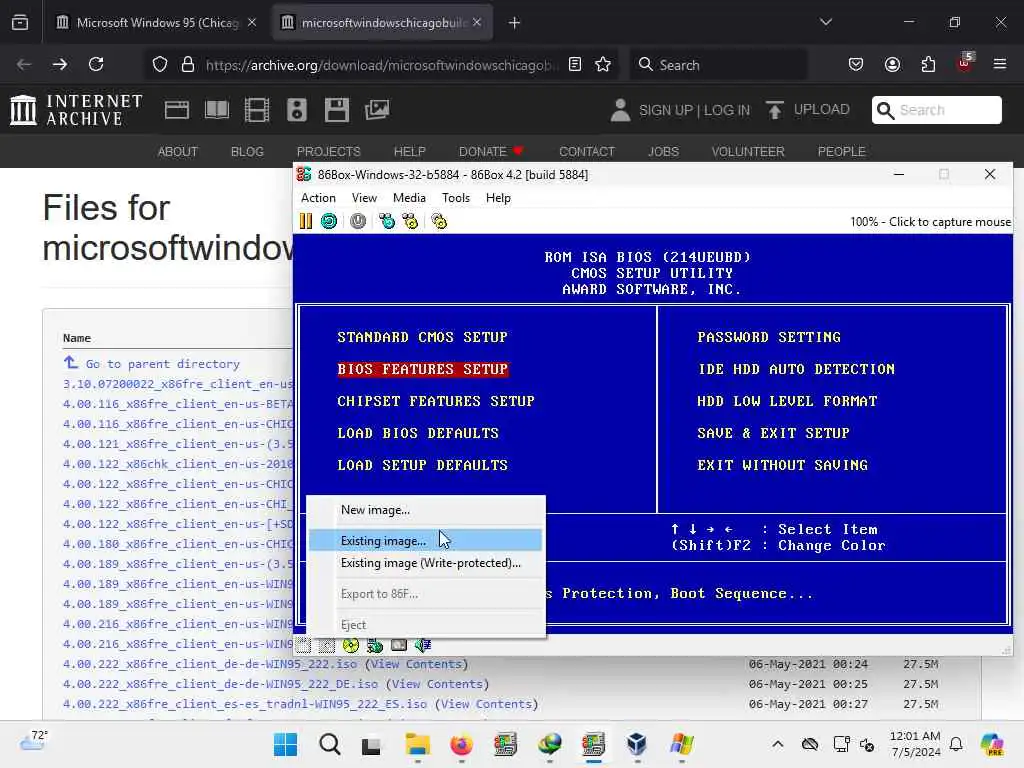This screenshot has height=768, width=1024.
Task: Open 86Box Settings from the toolbar gear icon
Action: click(x=439, y=221)
